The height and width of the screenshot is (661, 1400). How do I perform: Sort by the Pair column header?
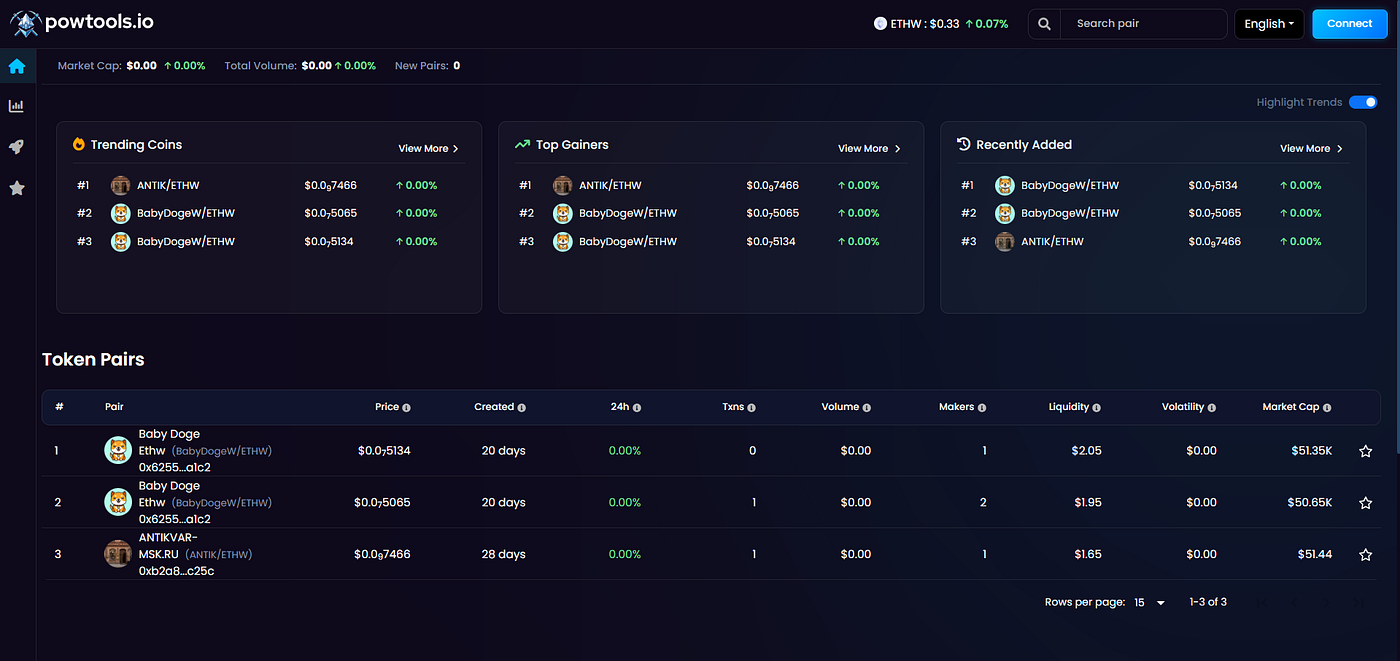114,407
